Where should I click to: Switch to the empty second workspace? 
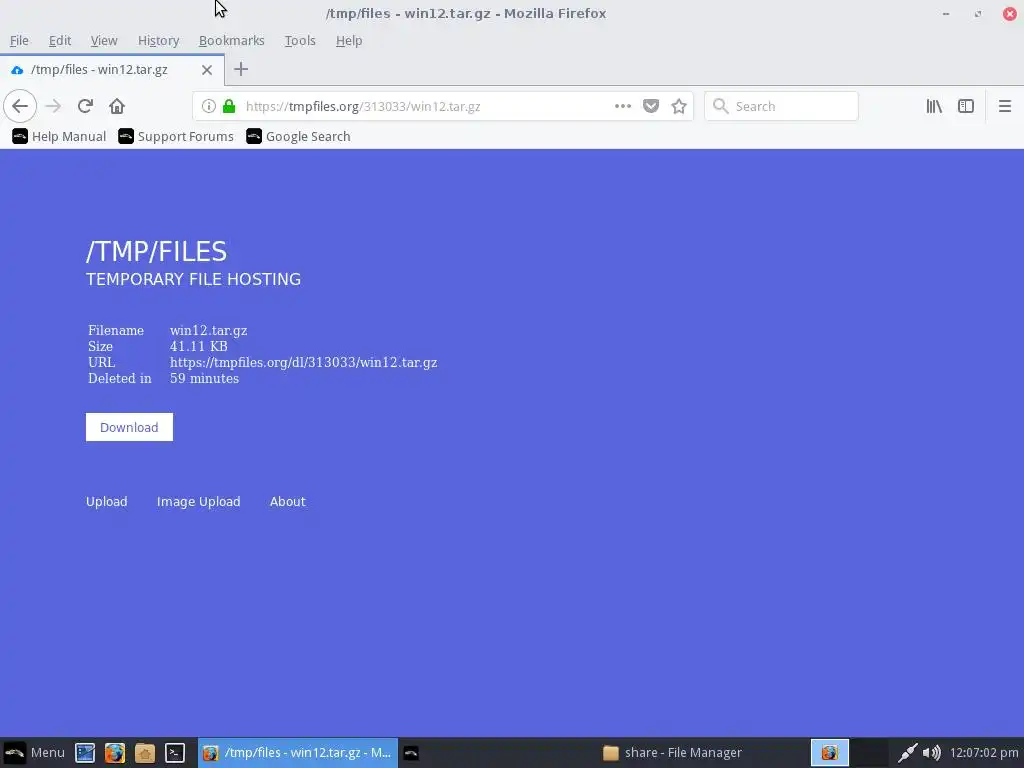[869, 752]
